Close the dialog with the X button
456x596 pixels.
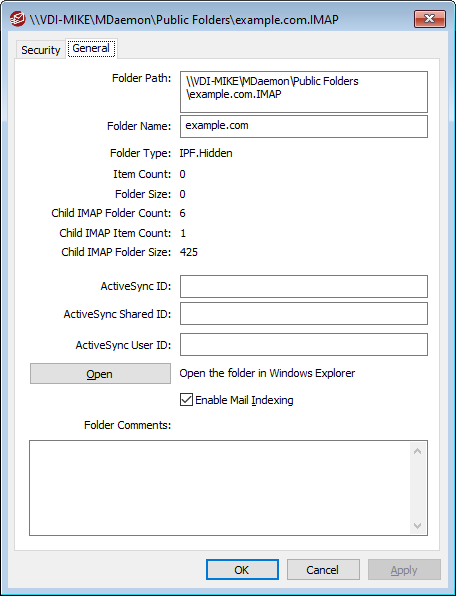point(430,19)
